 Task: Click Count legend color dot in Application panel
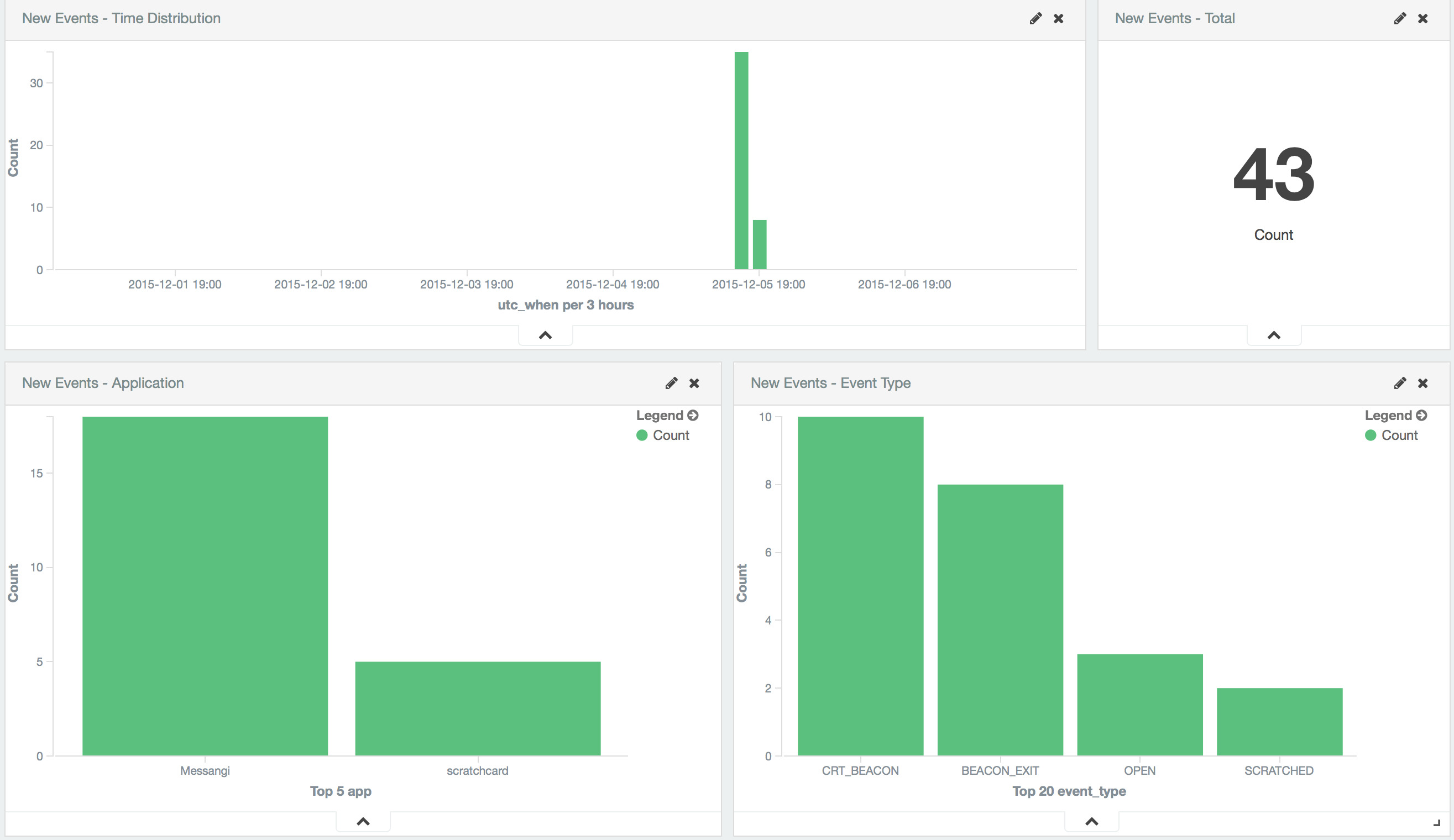click(x=642, y=435)
